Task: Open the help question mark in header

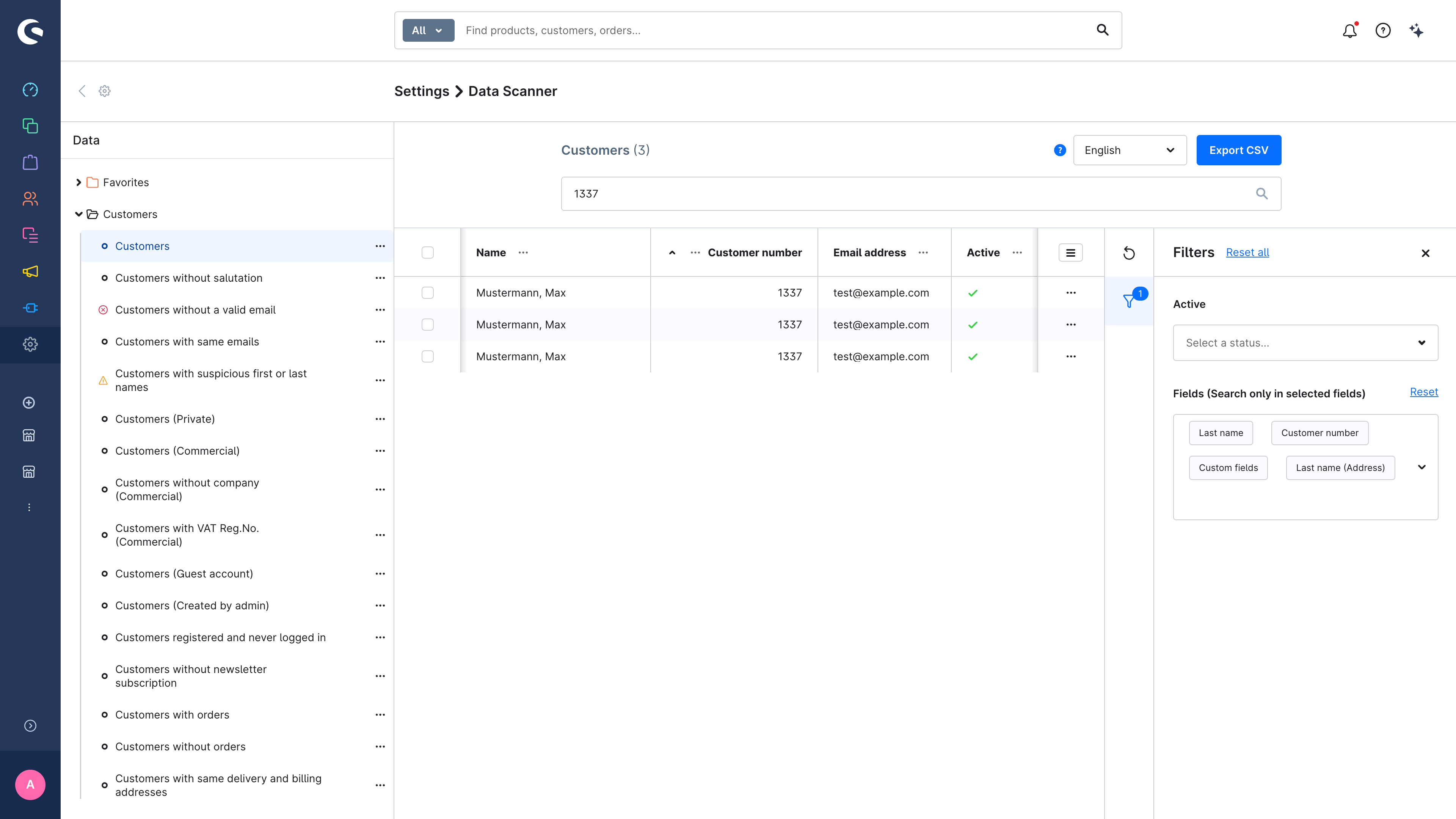Action: (x=1382, y=30)
